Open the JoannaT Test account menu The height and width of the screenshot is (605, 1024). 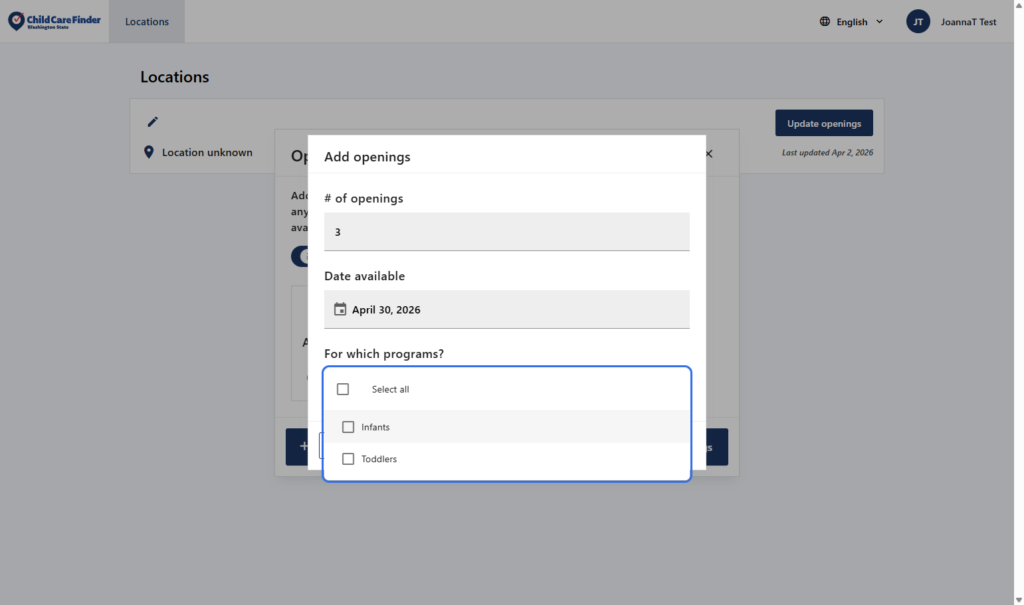[967, 22]
